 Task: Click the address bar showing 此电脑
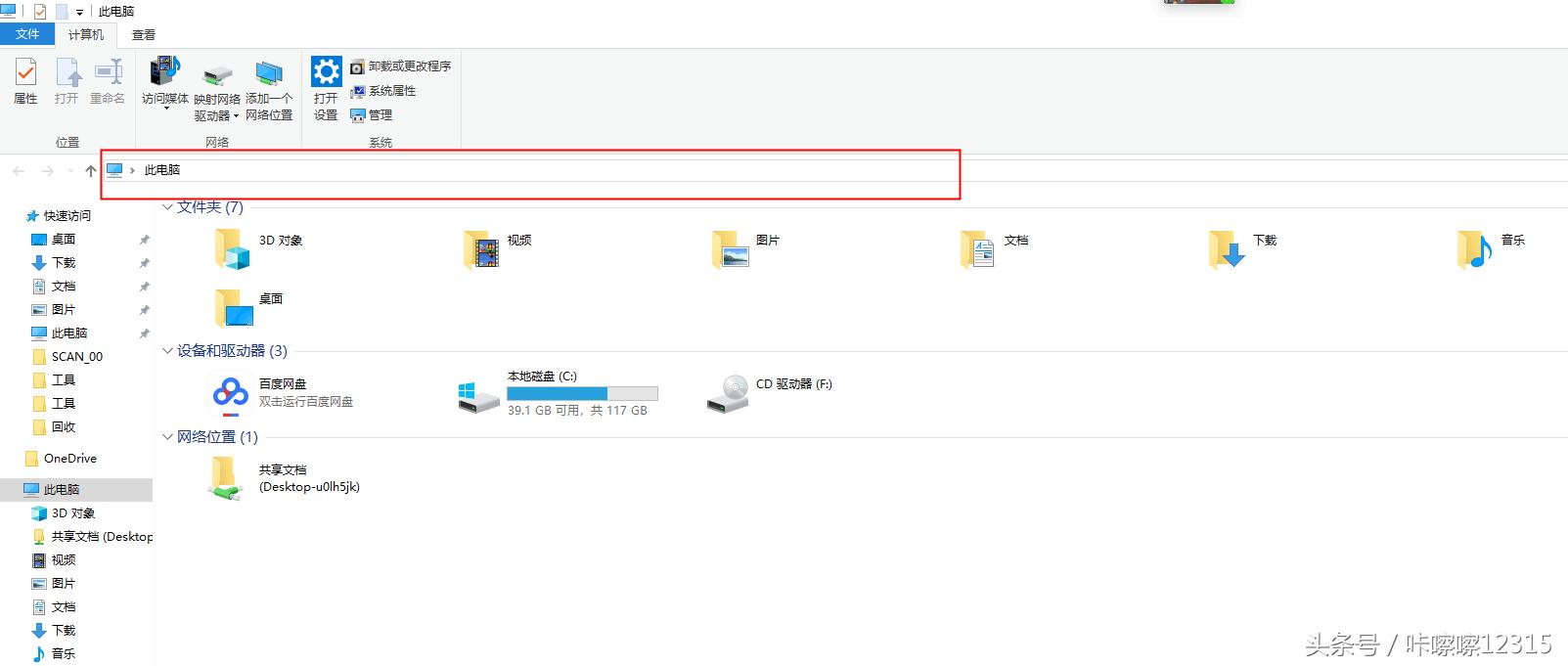[531, 170]
